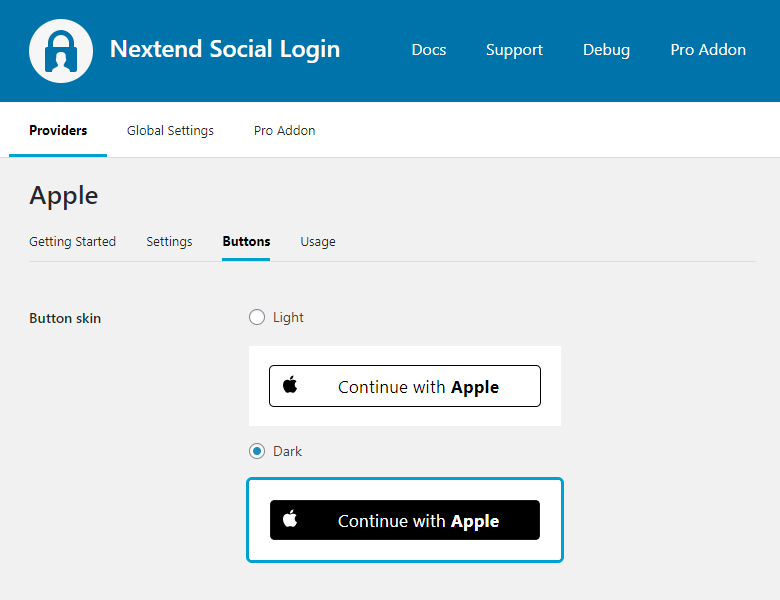780x600 pixels.
Task: Go to the Debug page
Action: click(x=606, y=50)
